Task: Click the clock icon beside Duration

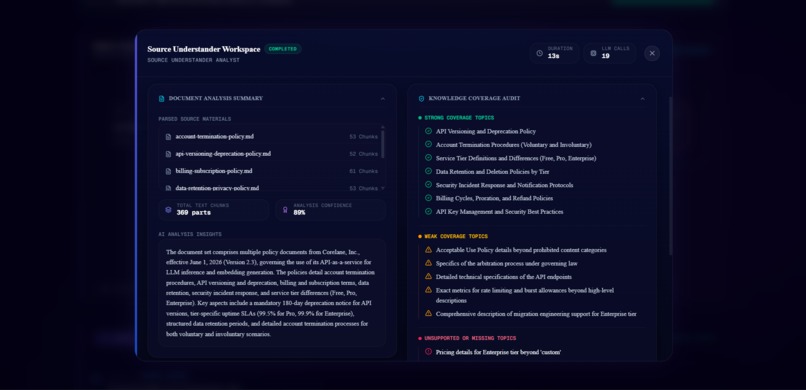Action: click(x=539, y=53)
